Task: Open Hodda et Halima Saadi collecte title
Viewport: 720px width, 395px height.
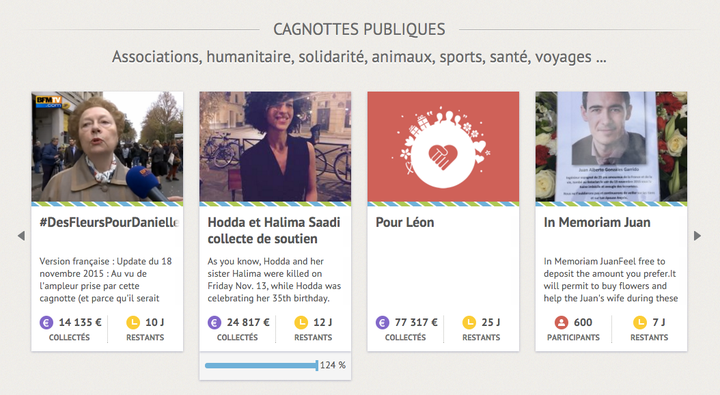Action: point(274,231)
